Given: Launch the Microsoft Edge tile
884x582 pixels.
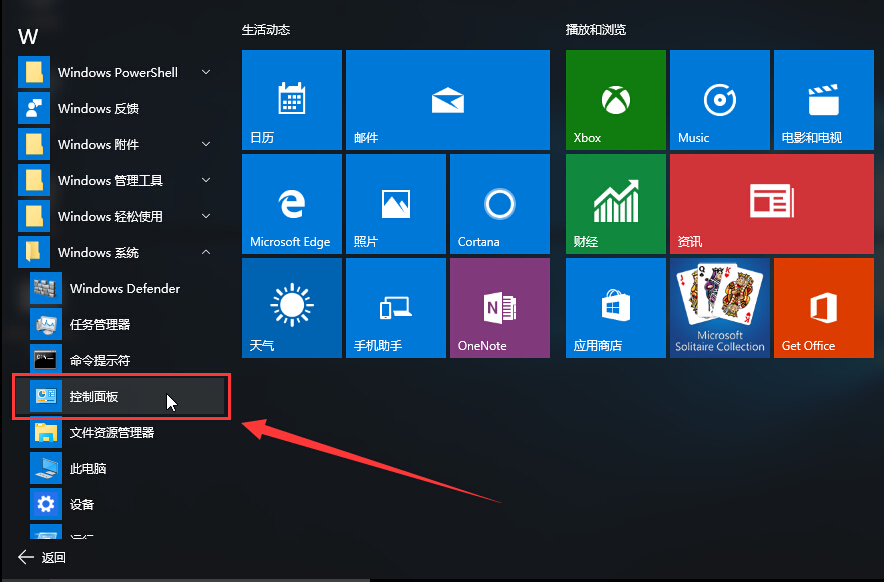Looking at the screenshot, I should (x=291, y=204).
